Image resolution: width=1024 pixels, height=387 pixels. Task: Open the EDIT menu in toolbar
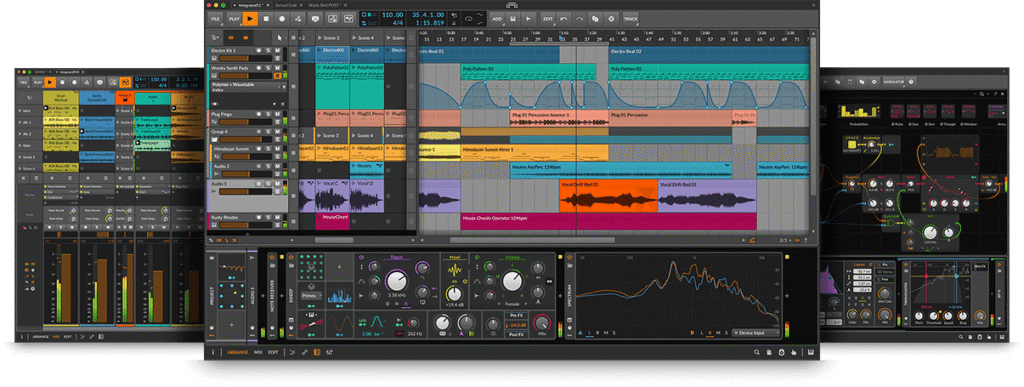pyautogui.click(x=547, y=18)
